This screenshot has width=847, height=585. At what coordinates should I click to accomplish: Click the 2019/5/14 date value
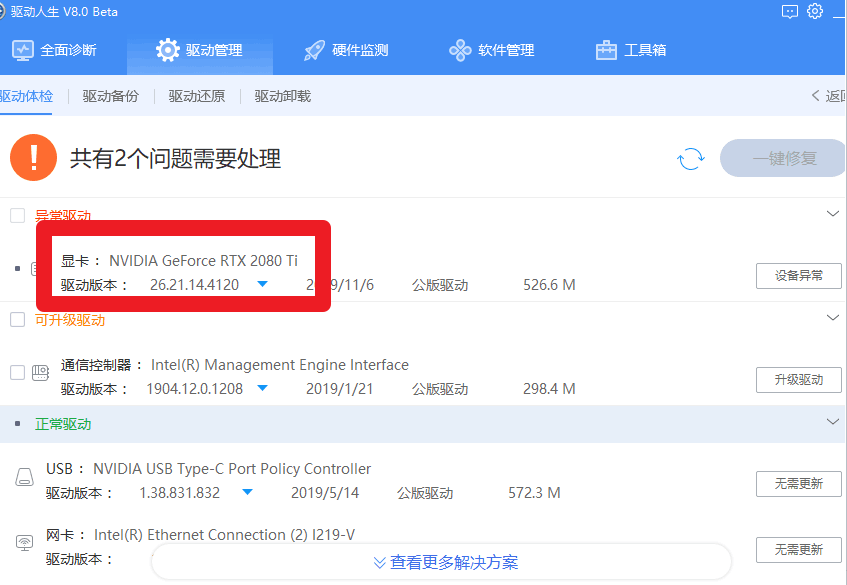325,493
